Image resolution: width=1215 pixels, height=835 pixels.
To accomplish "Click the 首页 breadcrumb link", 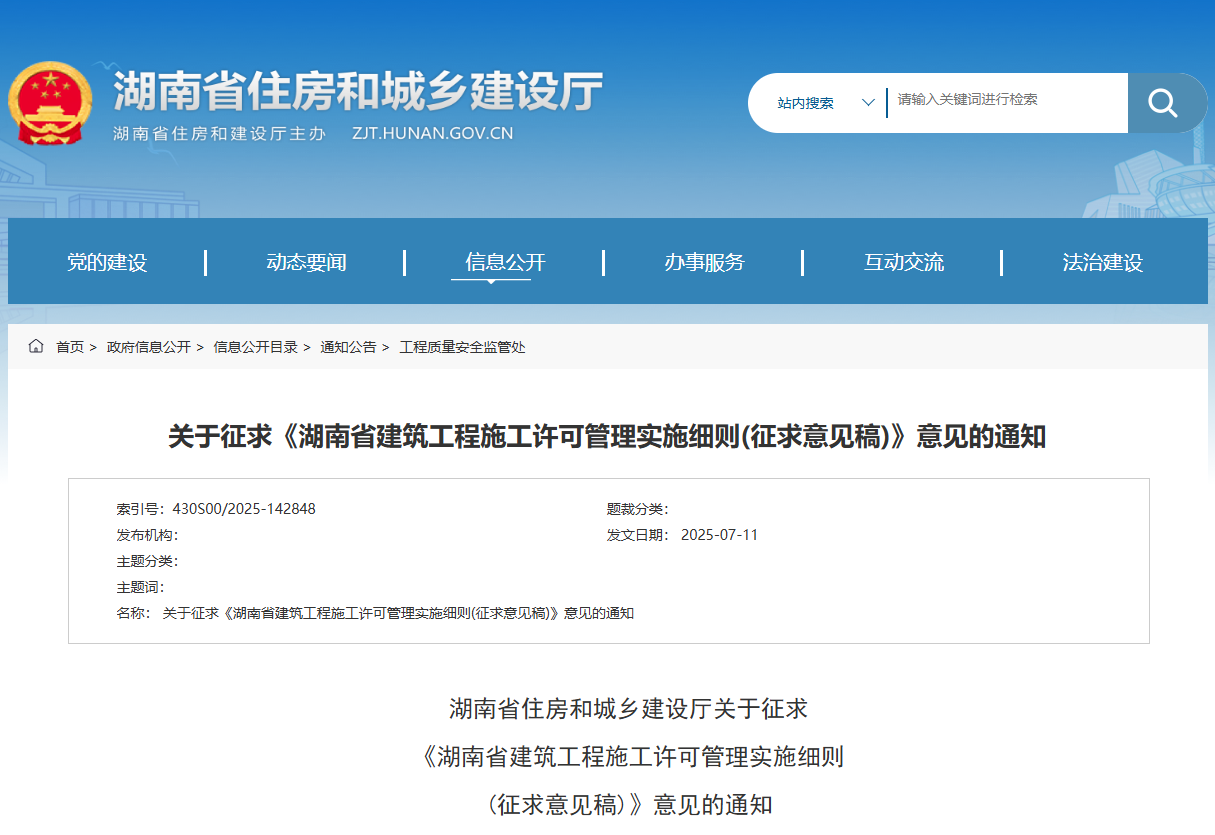I will click(x=70, y=347).
